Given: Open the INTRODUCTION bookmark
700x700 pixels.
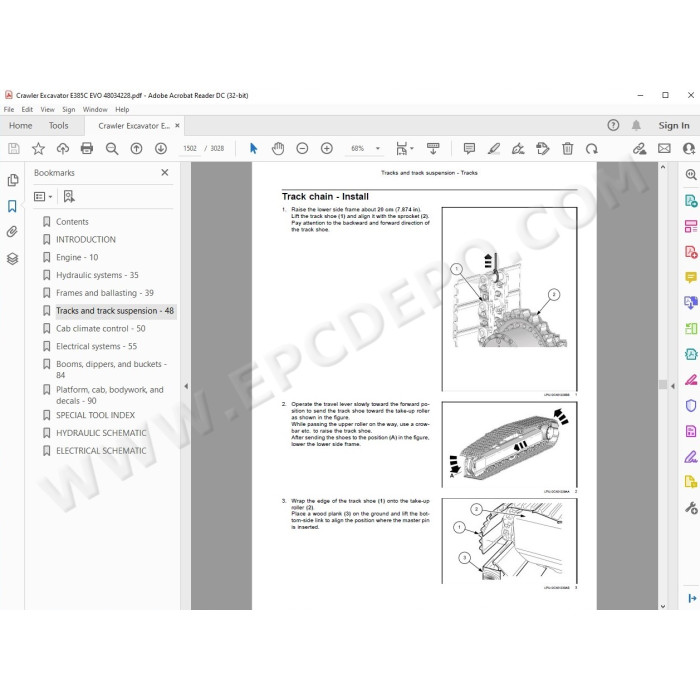Looking at the screenshot, I should [86, 239].
